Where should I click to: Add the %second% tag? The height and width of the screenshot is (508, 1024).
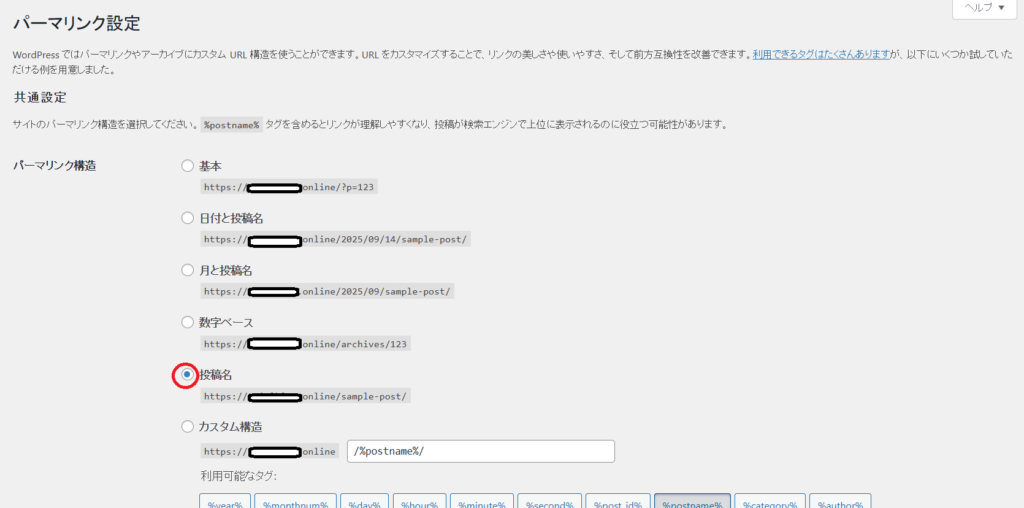tap(550, 501)
